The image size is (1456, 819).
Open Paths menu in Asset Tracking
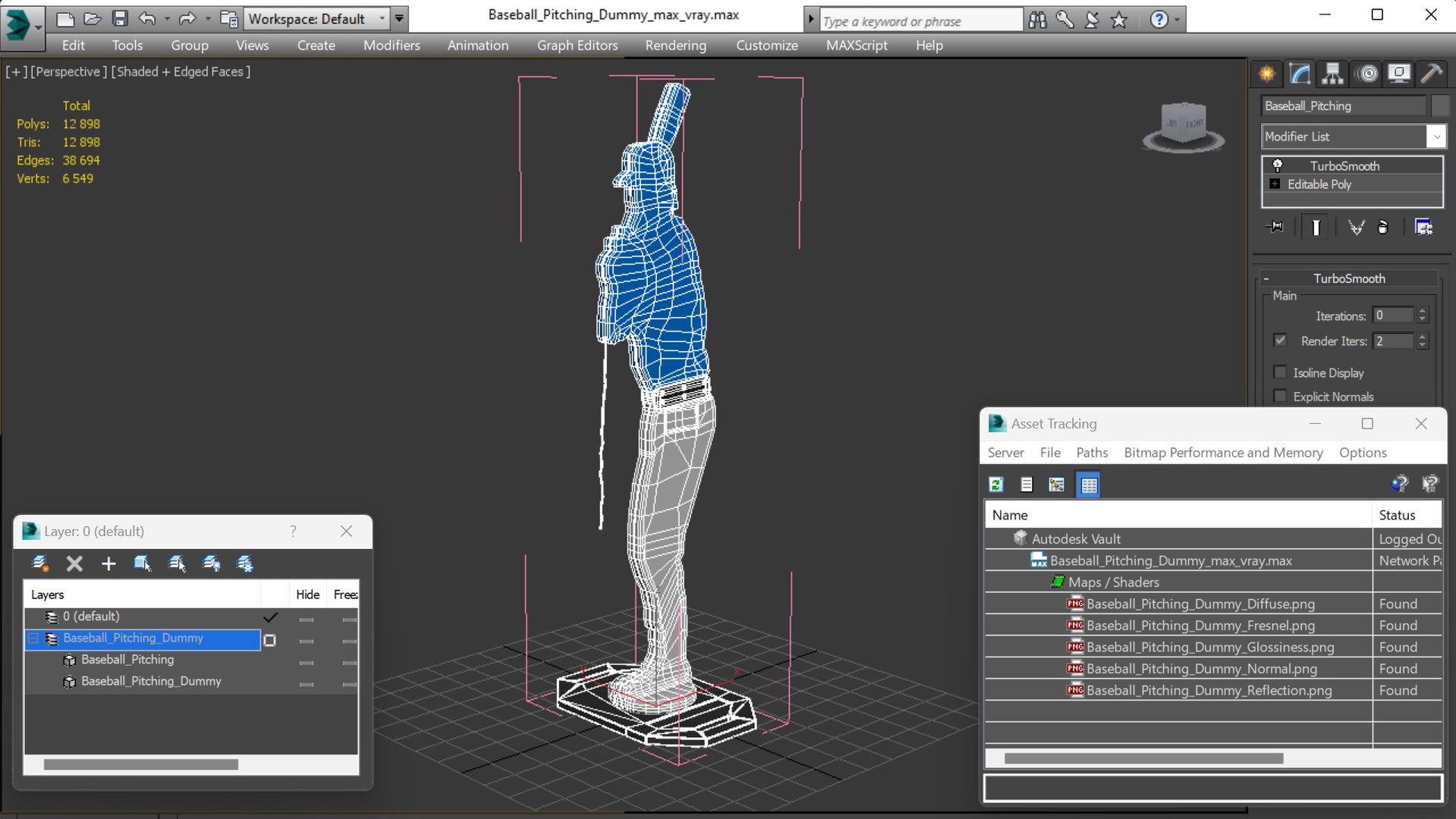click(x=1092, y=453)
